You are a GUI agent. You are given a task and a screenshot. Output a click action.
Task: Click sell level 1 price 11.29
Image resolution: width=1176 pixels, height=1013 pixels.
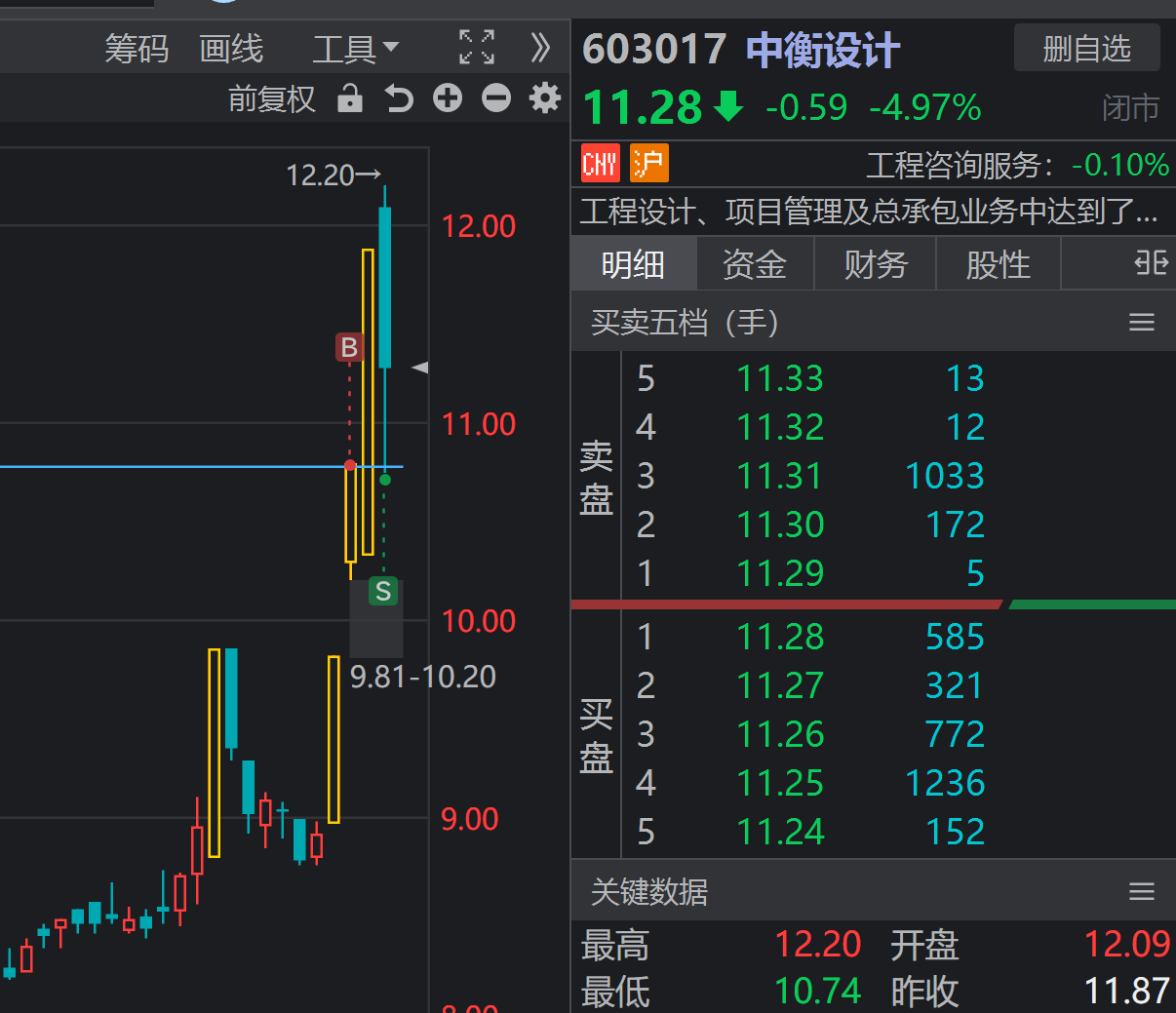click(780, 573)
